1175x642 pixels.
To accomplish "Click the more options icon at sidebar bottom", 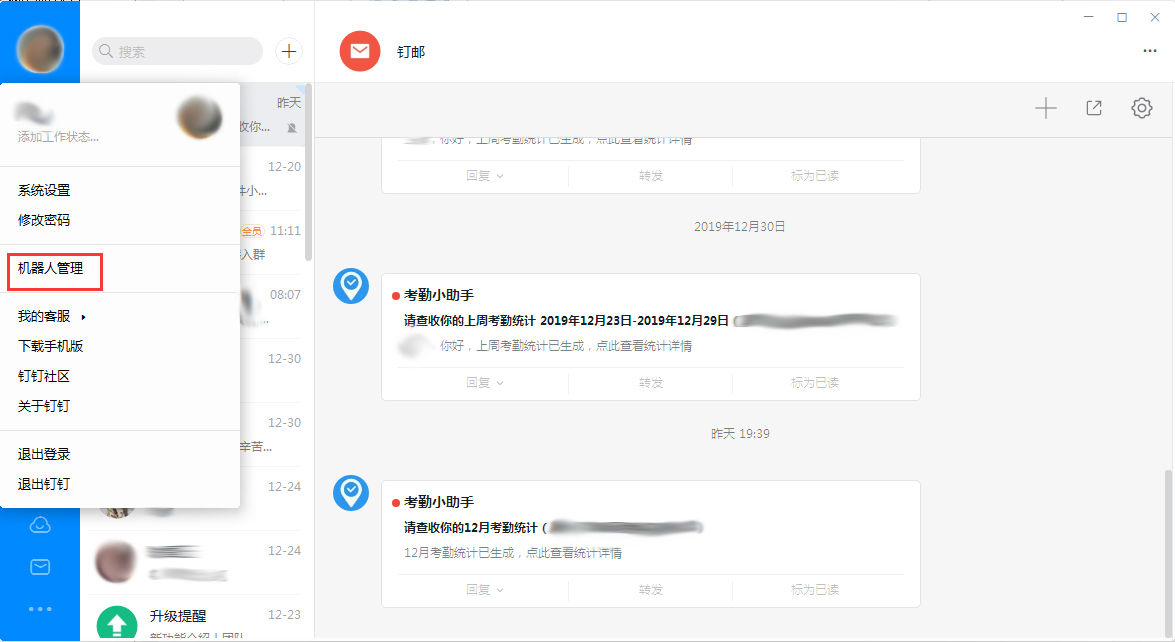I will (x=40, y=609).
